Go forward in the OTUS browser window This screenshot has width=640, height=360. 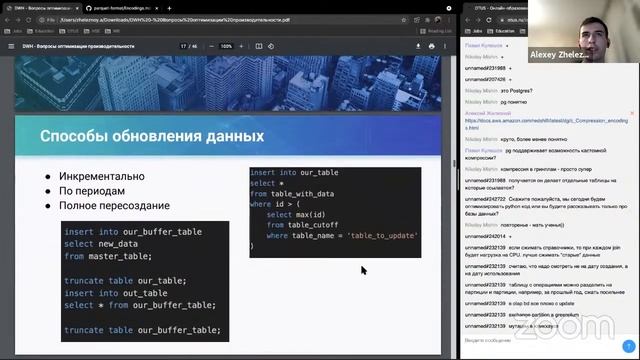click(x=478, y=20)
